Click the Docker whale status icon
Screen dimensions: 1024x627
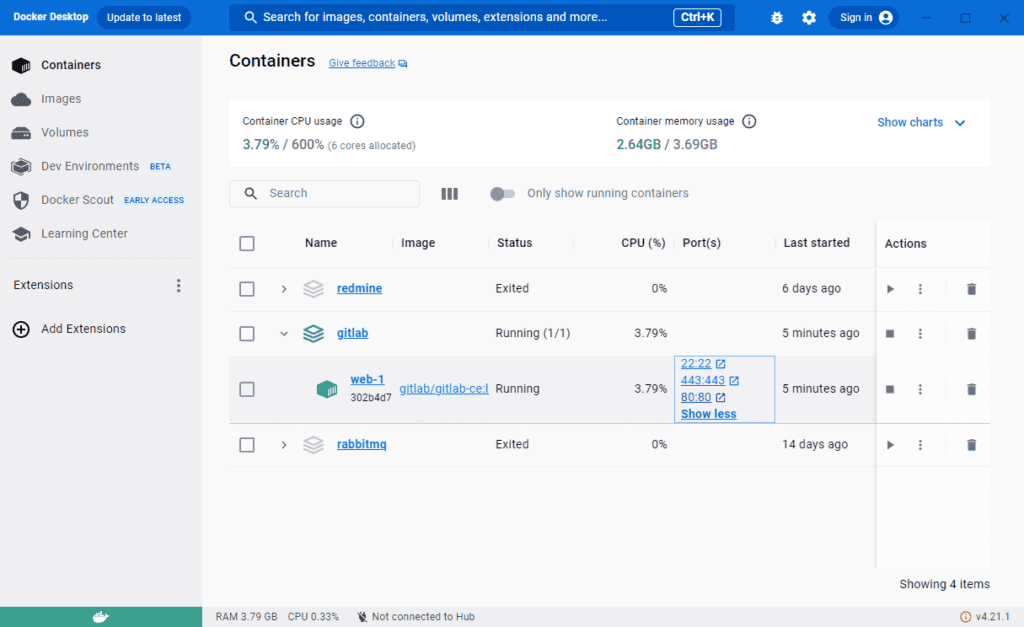[x=101, y=617]
